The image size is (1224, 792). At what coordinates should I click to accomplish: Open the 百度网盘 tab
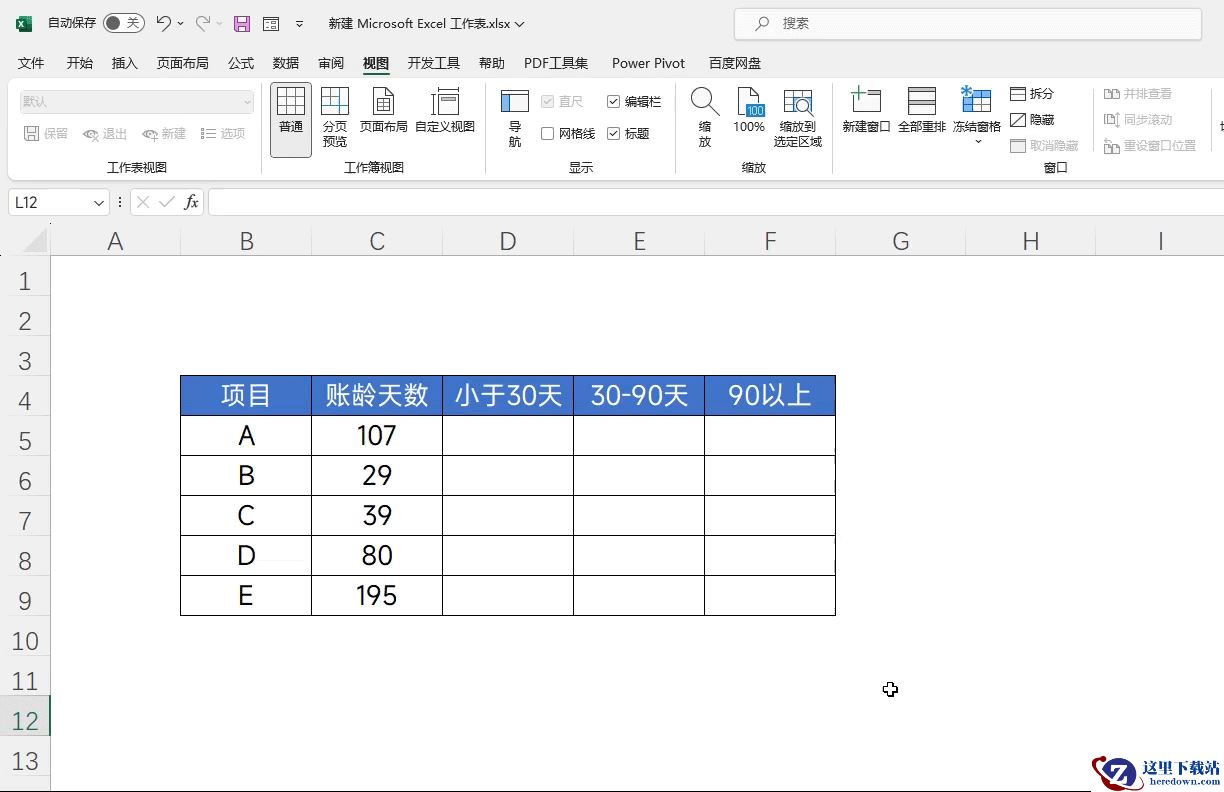pos(735,63)
